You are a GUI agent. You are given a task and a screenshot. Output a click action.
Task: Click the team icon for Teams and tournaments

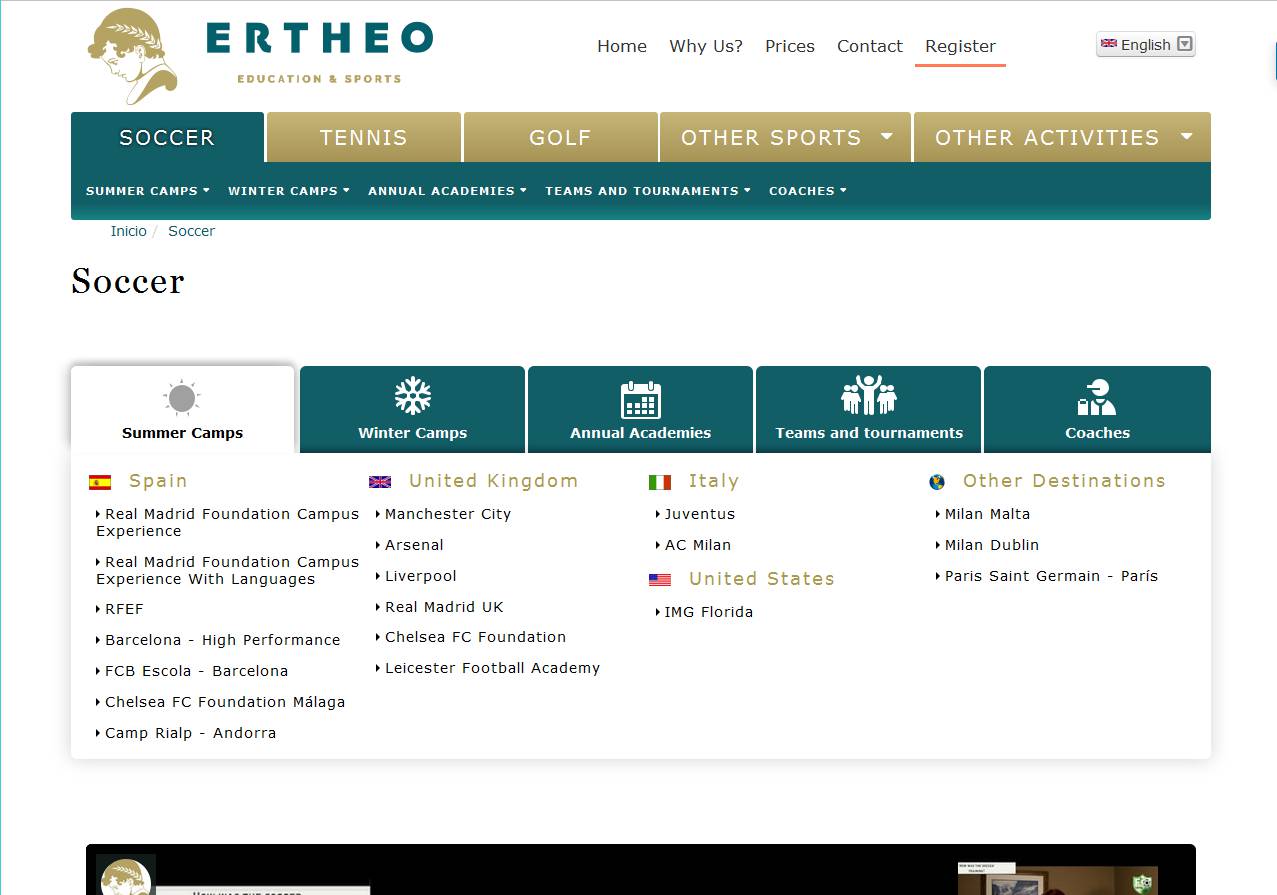869,396
